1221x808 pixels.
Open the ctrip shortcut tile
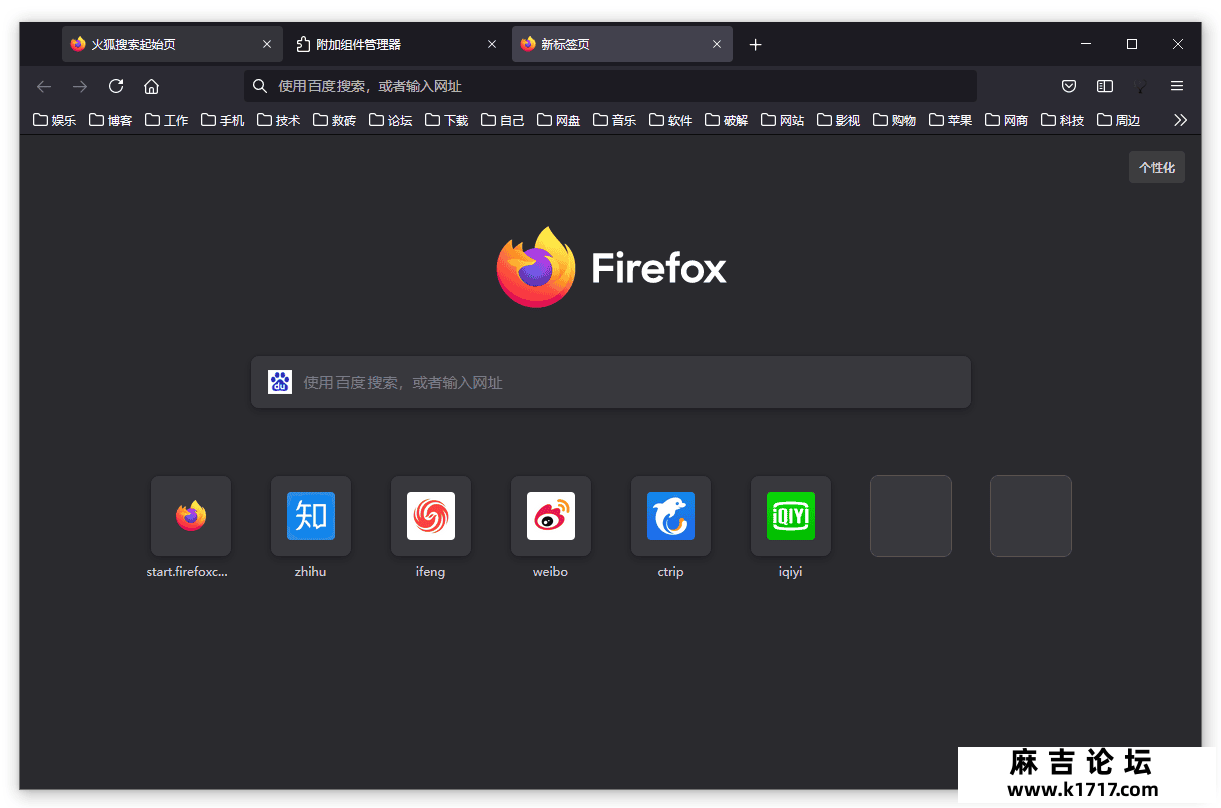[x=671, y=516]
